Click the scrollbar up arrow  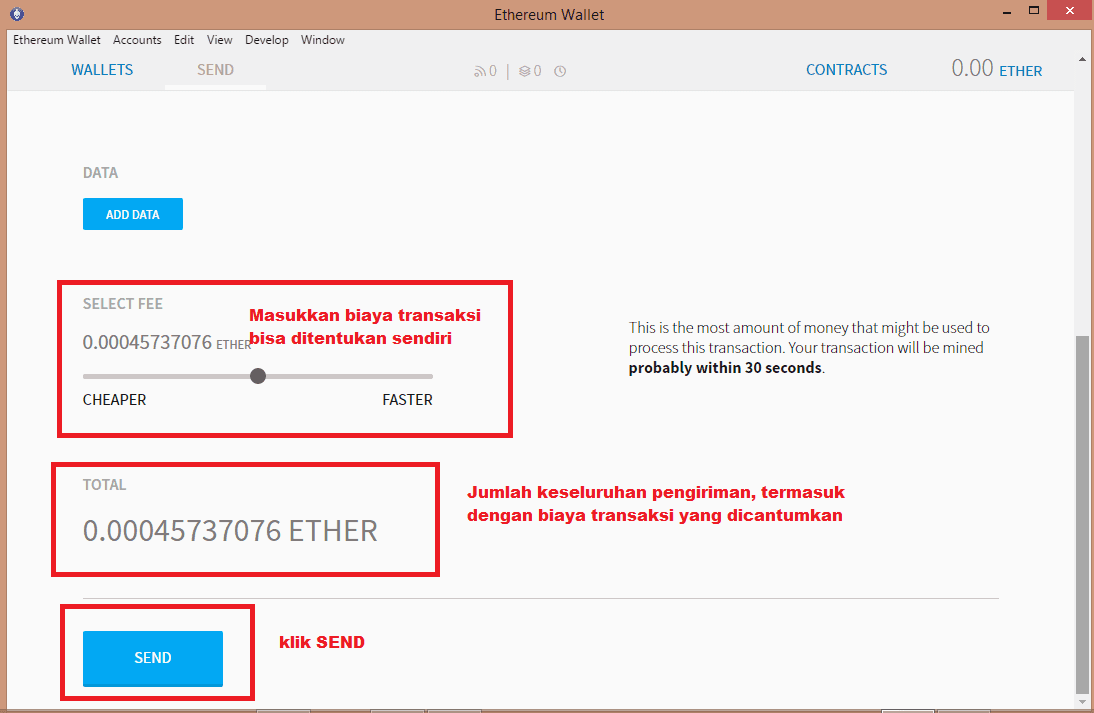click(x=1084, y=62)
